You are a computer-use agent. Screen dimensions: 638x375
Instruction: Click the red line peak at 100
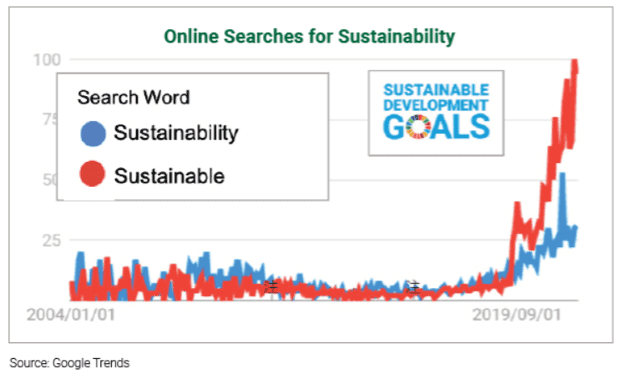575,62
